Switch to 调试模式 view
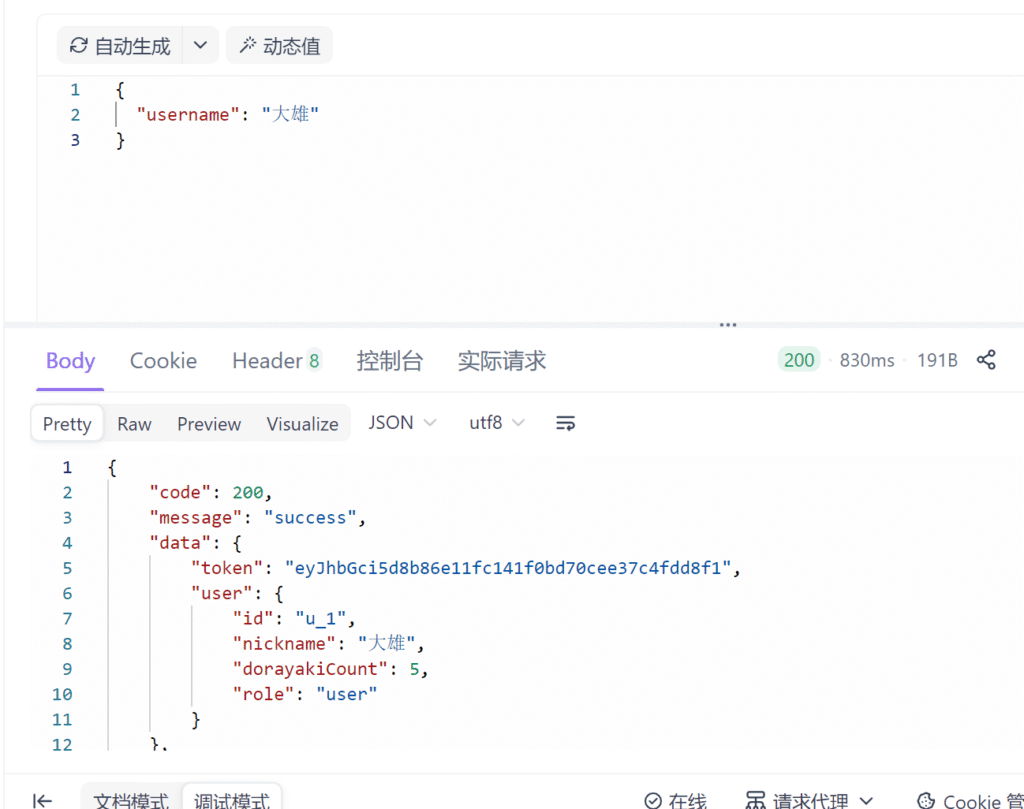The width and height of the screenshot is (1024, 809). click(232, 800)
